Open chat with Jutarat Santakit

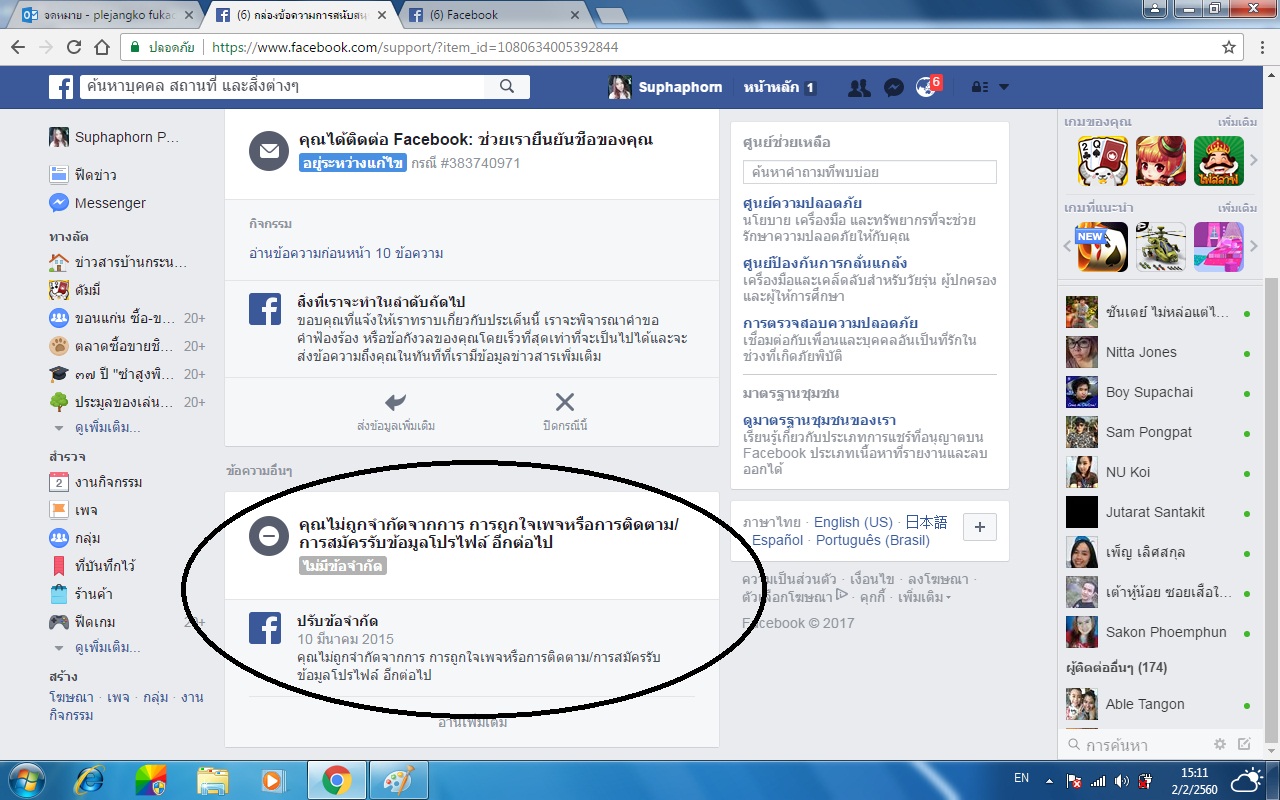pos(1159,512)
